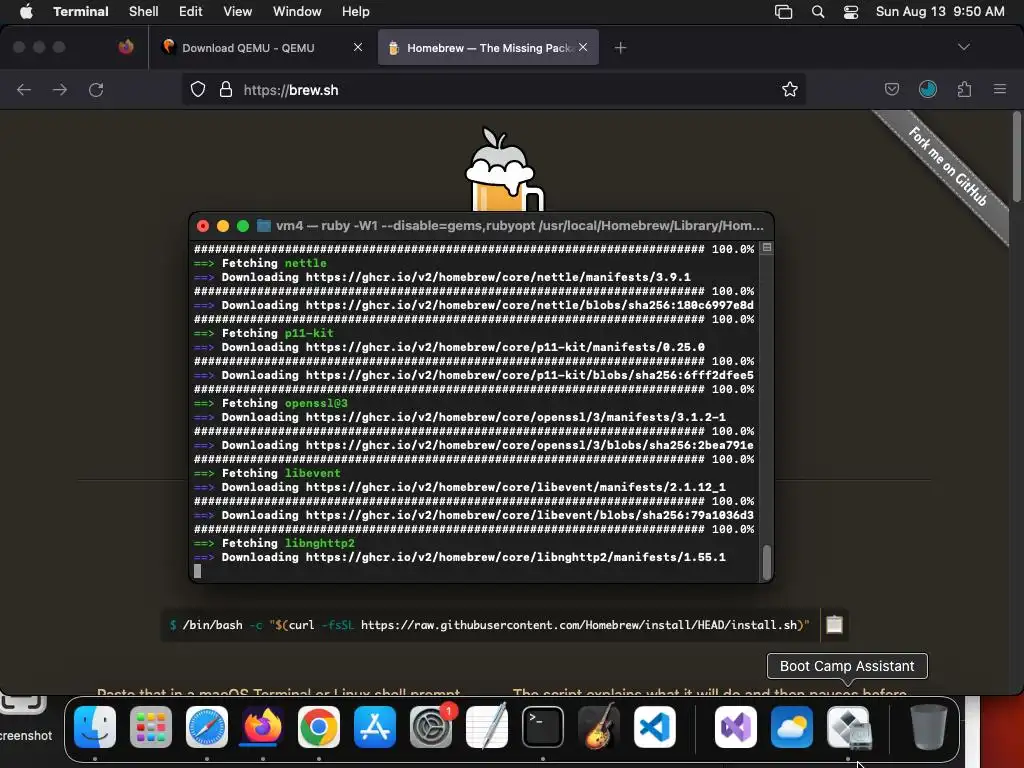This screenshot has width=1024, height=768.
Task: Open Visual Studio purple icon in dock
Action: point(736,727)
